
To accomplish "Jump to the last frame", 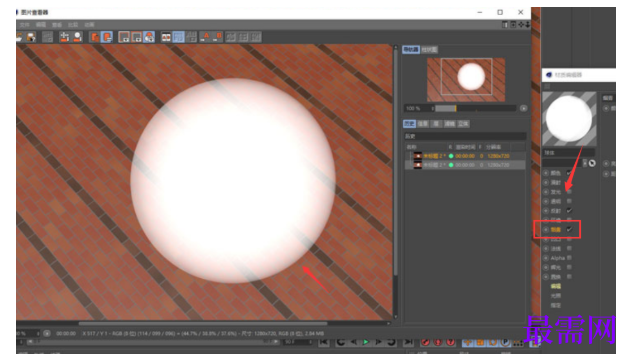I will [408, 342].
